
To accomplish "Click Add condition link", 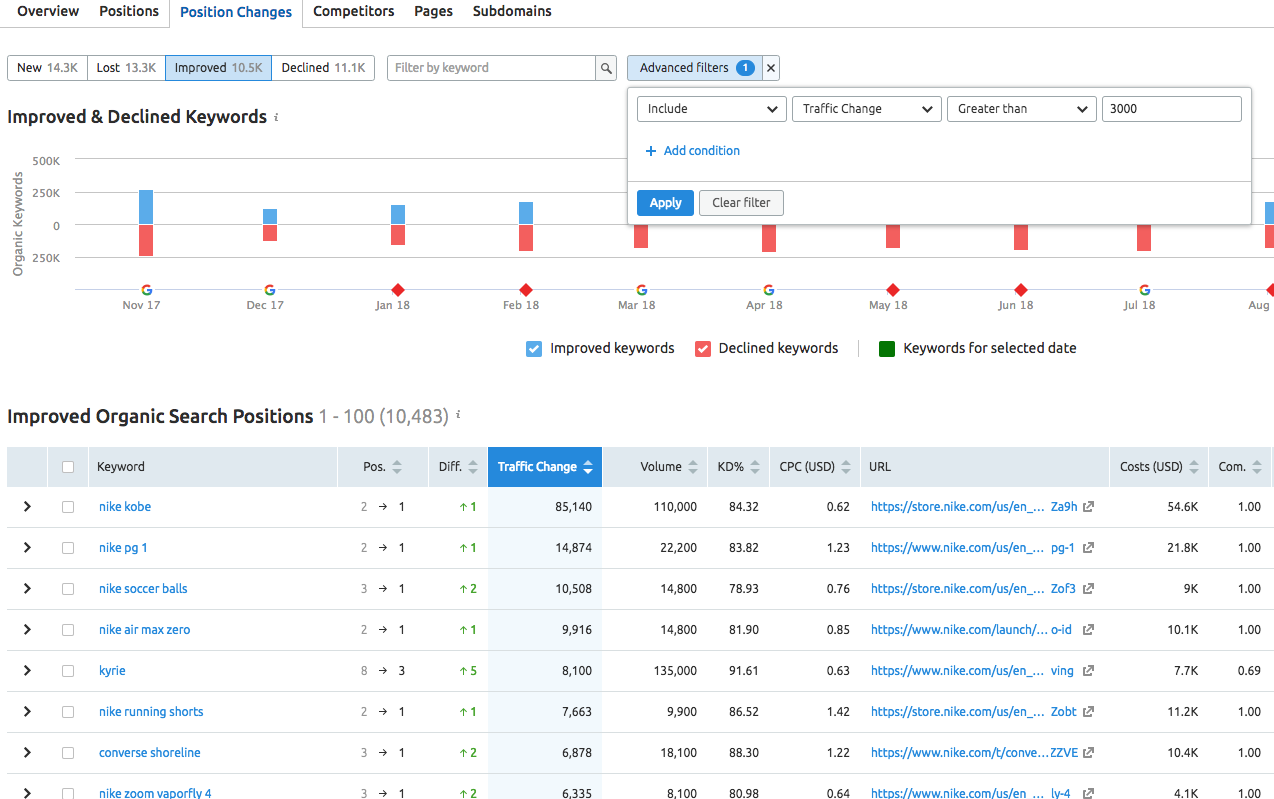I will coord(693,151).
